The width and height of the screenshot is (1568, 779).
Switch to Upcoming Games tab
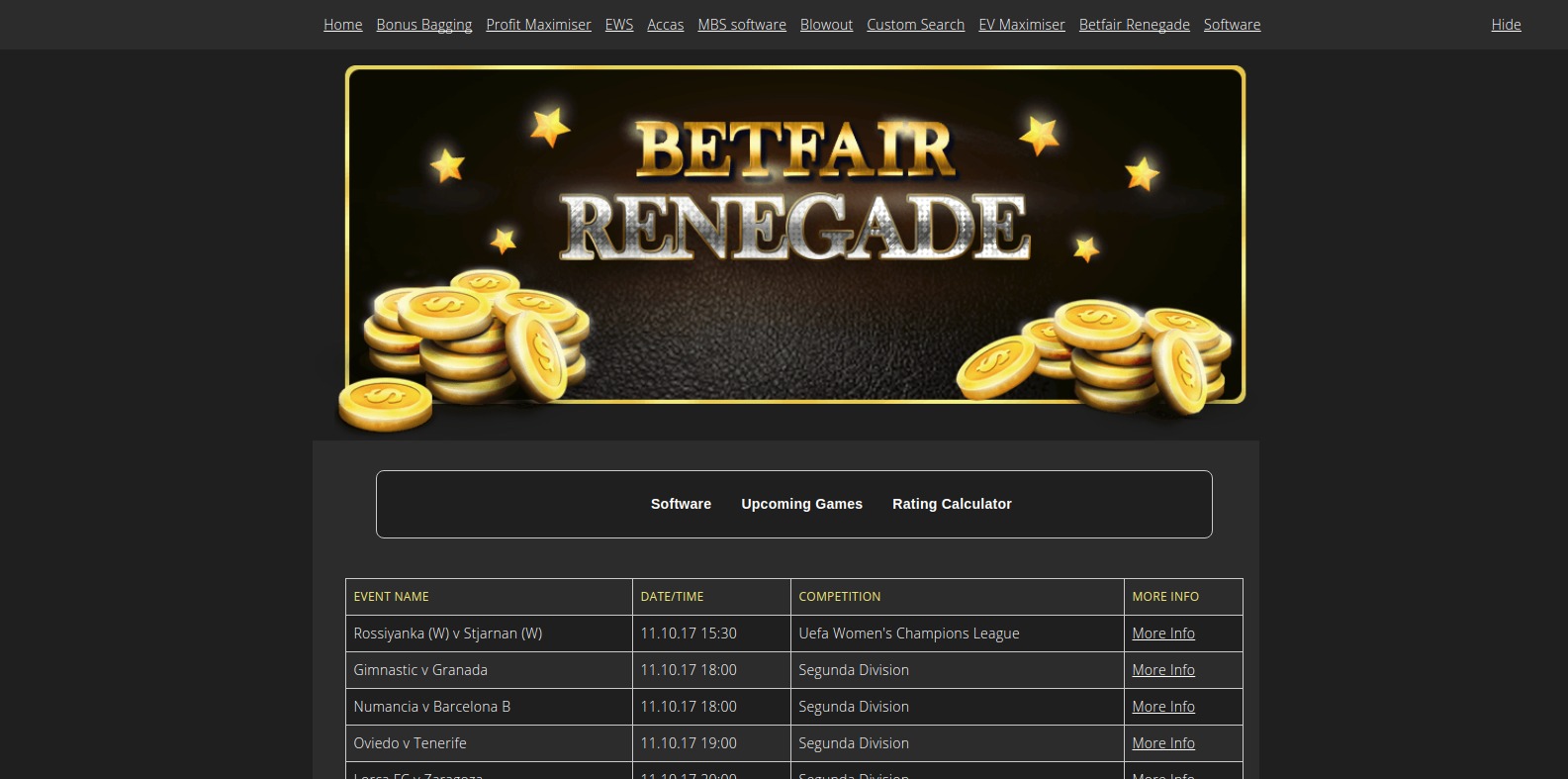(801, 504)
